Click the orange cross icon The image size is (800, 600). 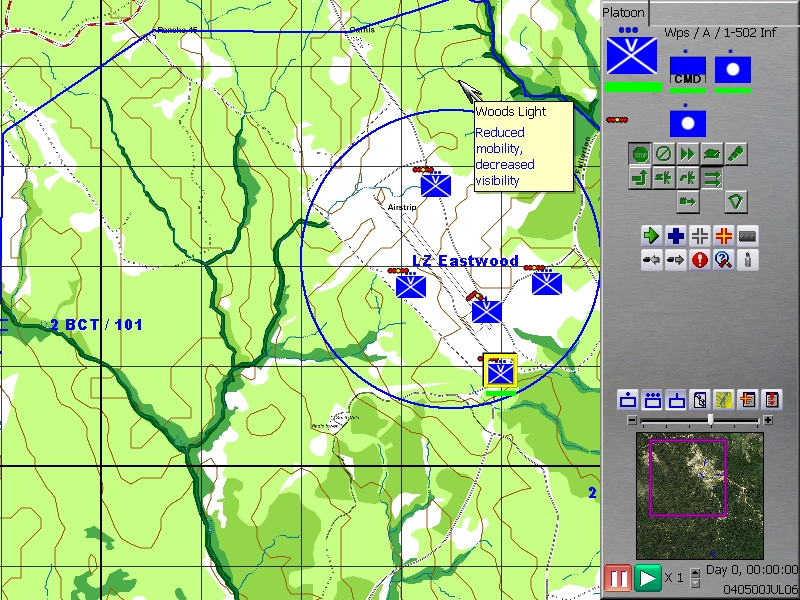(722, 235)
